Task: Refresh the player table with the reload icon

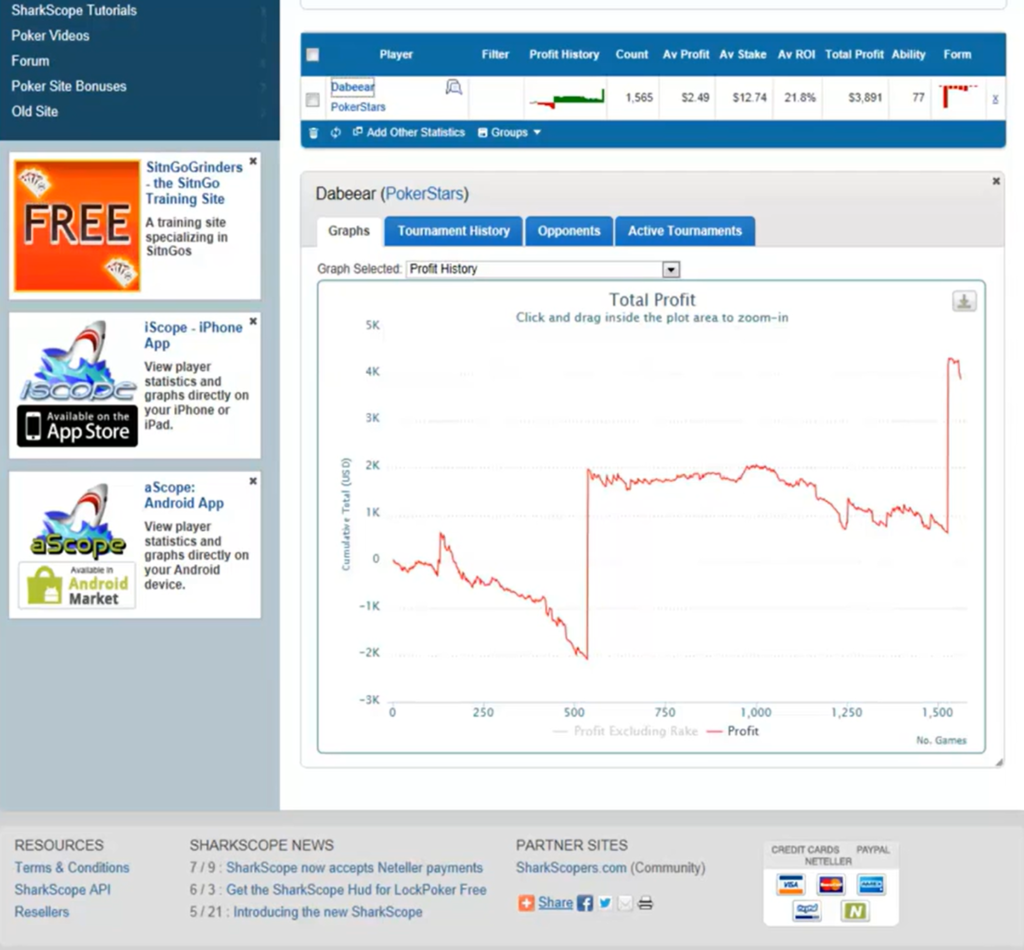Action: click(336, 133)
